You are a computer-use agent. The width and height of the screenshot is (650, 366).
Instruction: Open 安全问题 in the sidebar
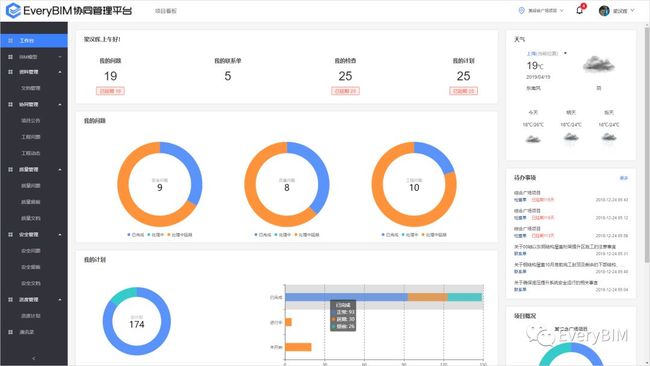[31, 251]
